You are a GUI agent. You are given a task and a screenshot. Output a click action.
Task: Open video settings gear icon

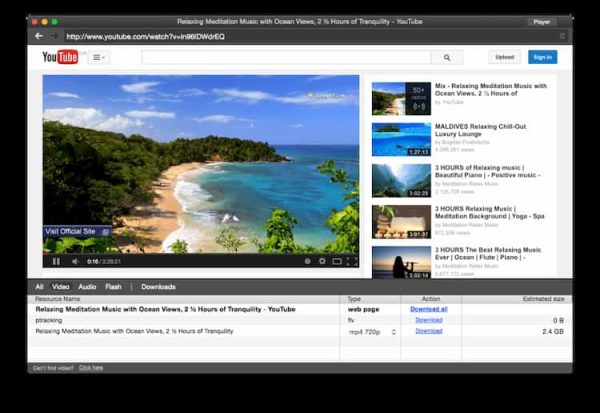click(x=322, y=261)
